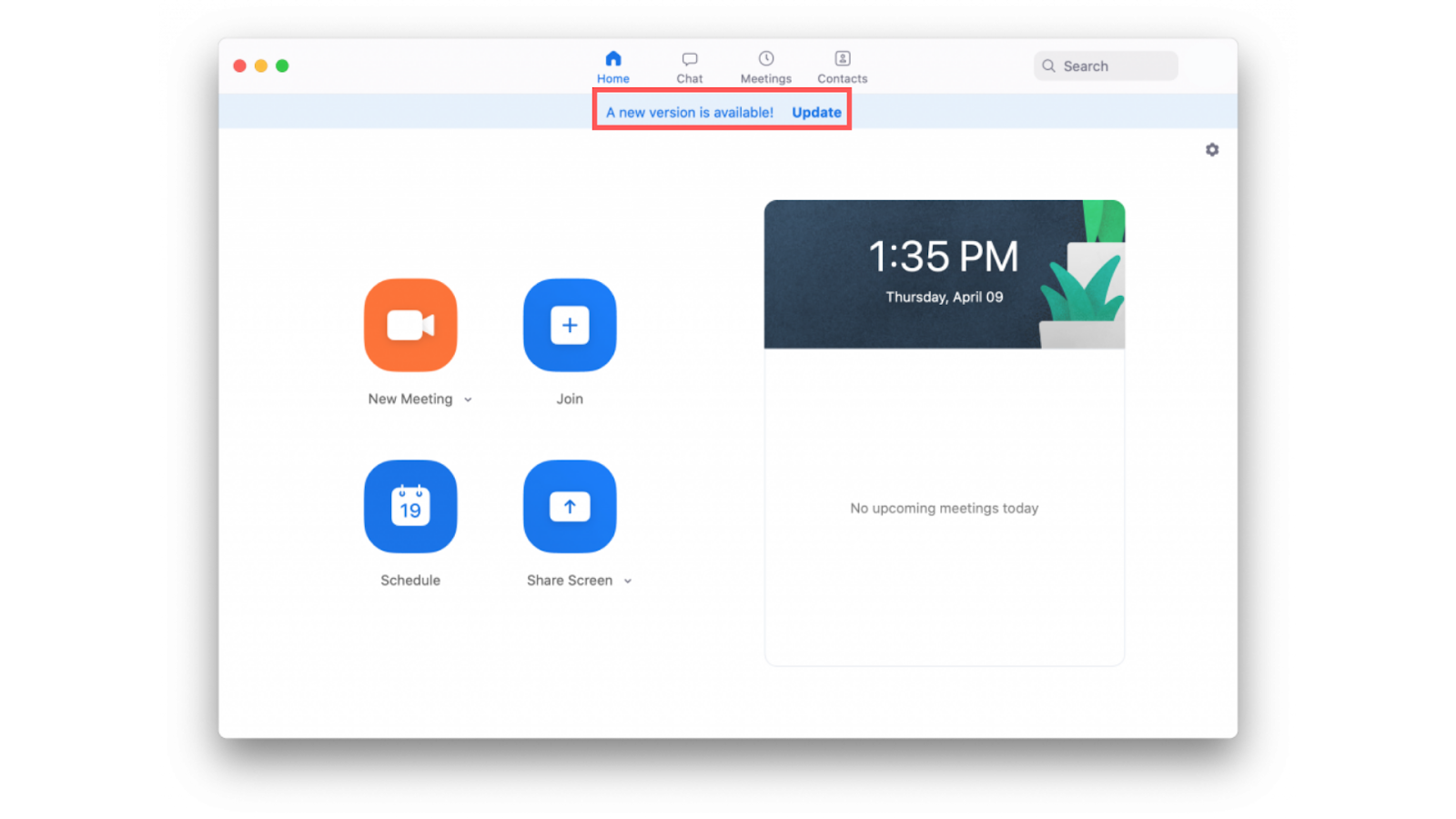Click the yellow minimize window button

(x=261, y=66)
